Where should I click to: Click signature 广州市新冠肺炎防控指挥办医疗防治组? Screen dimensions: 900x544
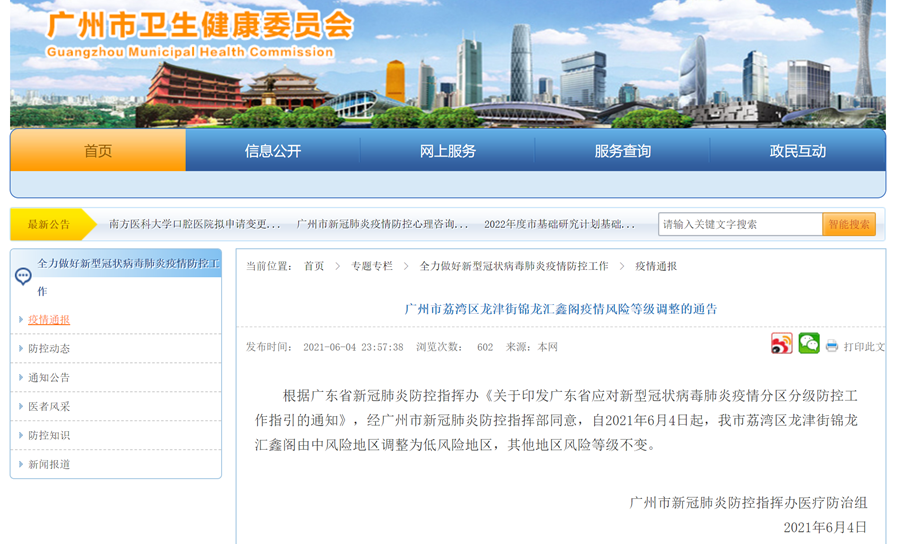748,503
